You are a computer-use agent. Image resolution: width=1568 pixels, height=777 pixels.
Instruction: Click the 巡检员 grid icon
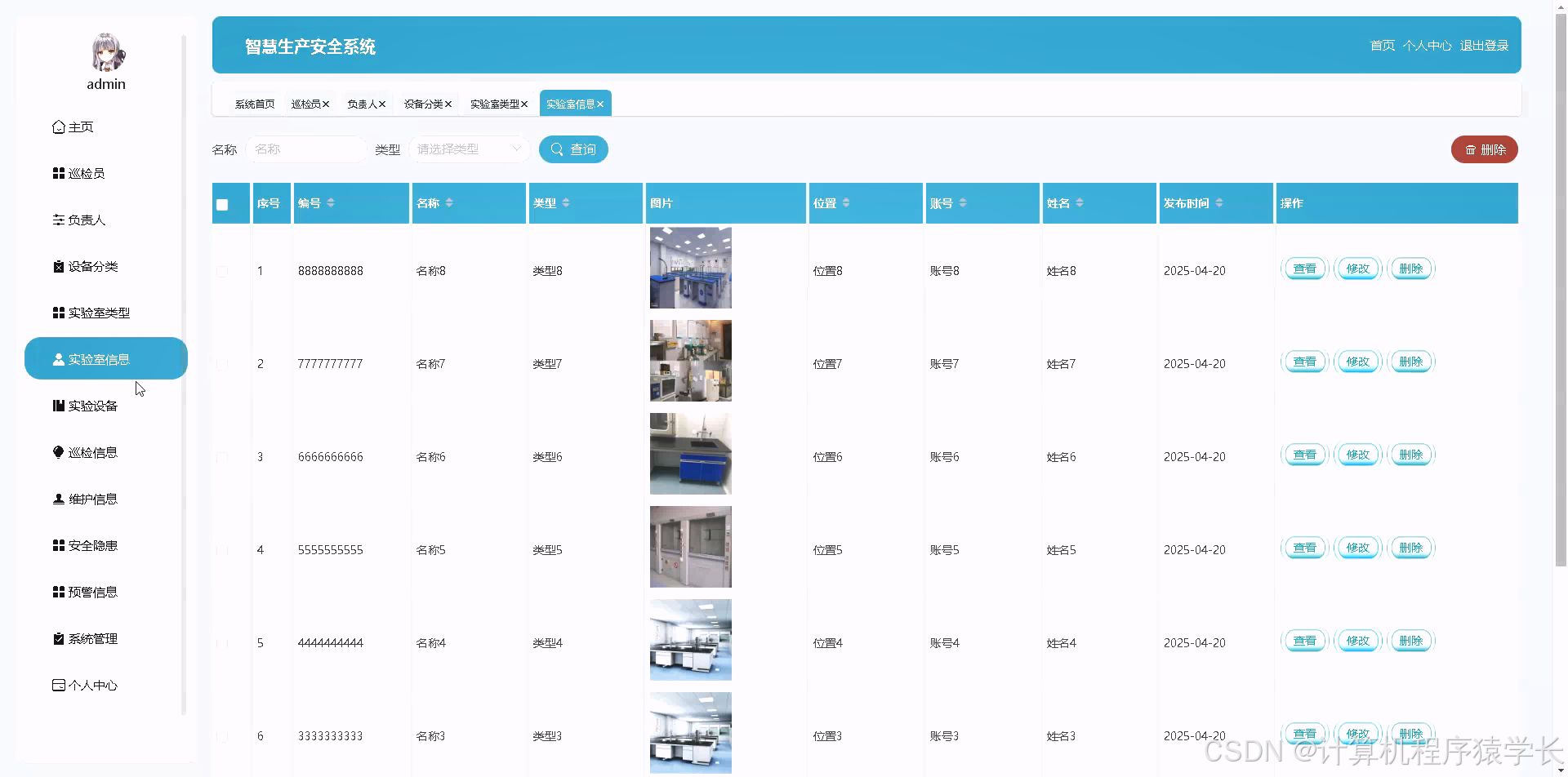click(x=58, y=174)
